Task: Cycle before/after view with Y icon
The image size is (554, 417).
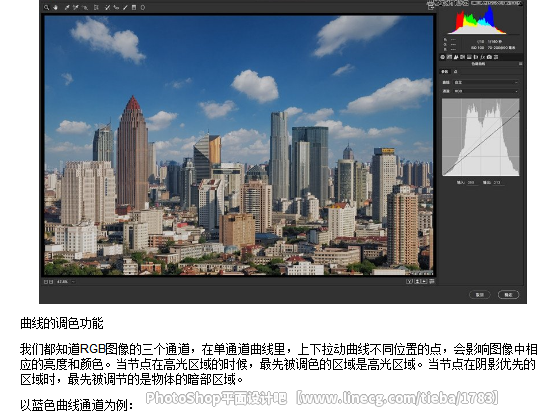Action: [x=409, y=281]
